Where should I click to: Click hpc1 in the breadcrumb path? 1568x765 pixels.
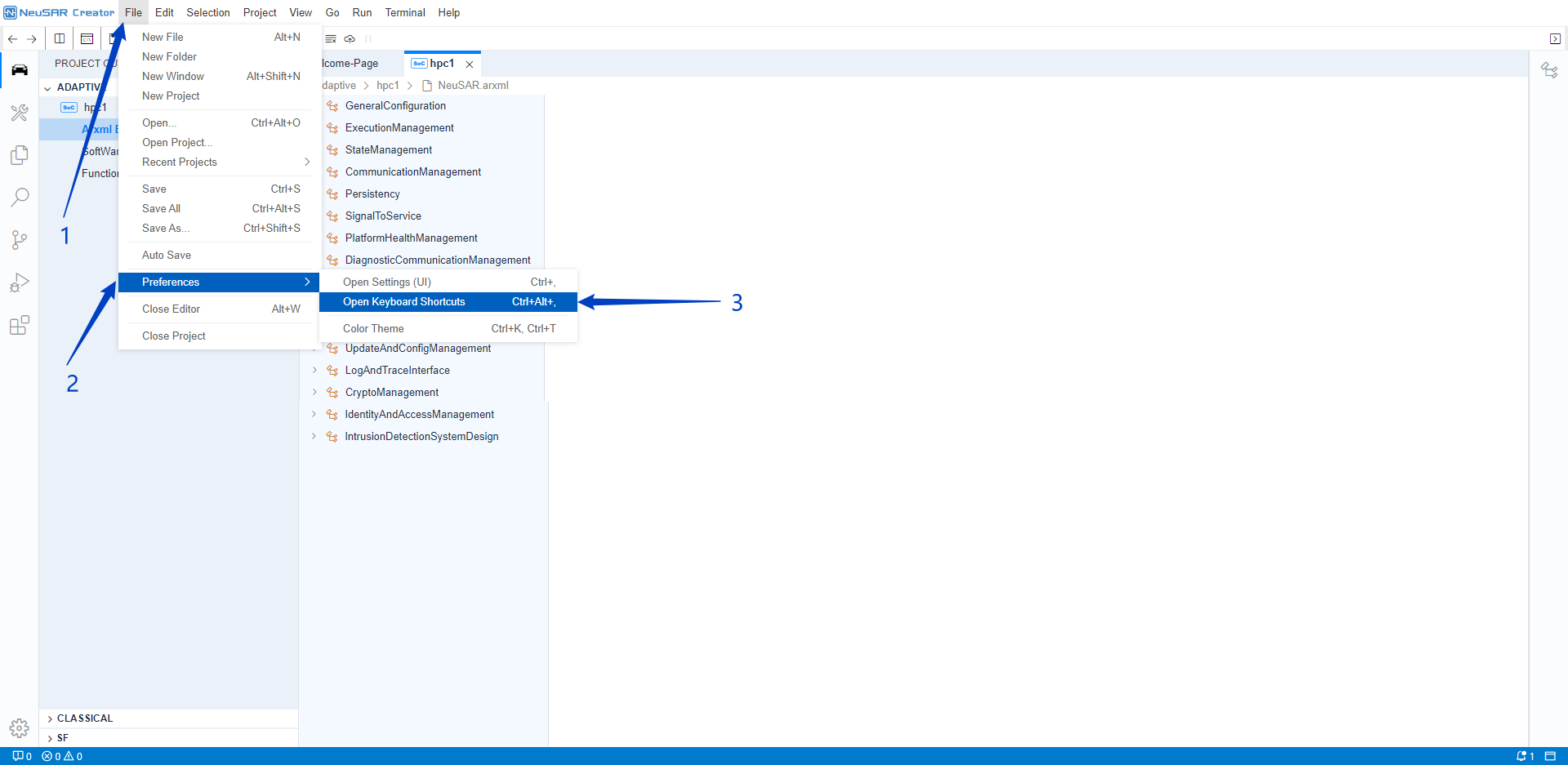[387, 85]
